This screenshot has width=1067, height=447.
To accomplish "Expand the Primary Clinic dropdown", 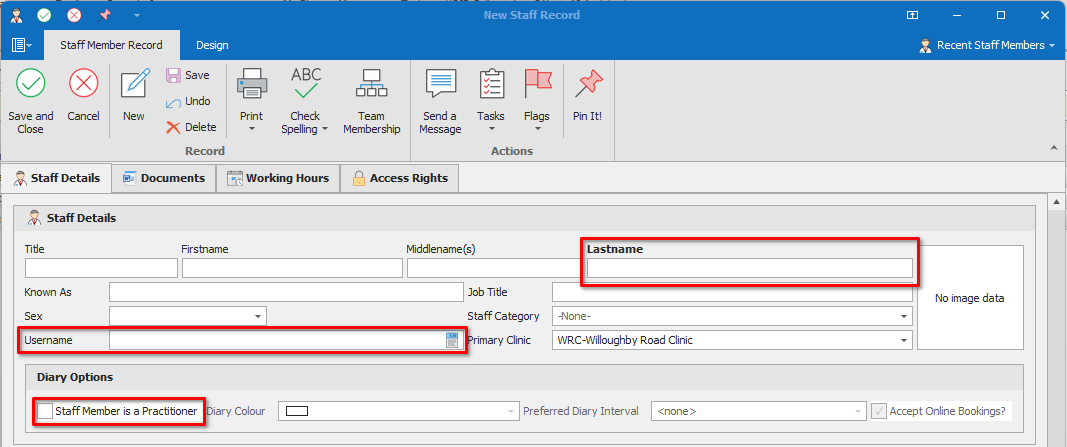I will 904,341.
